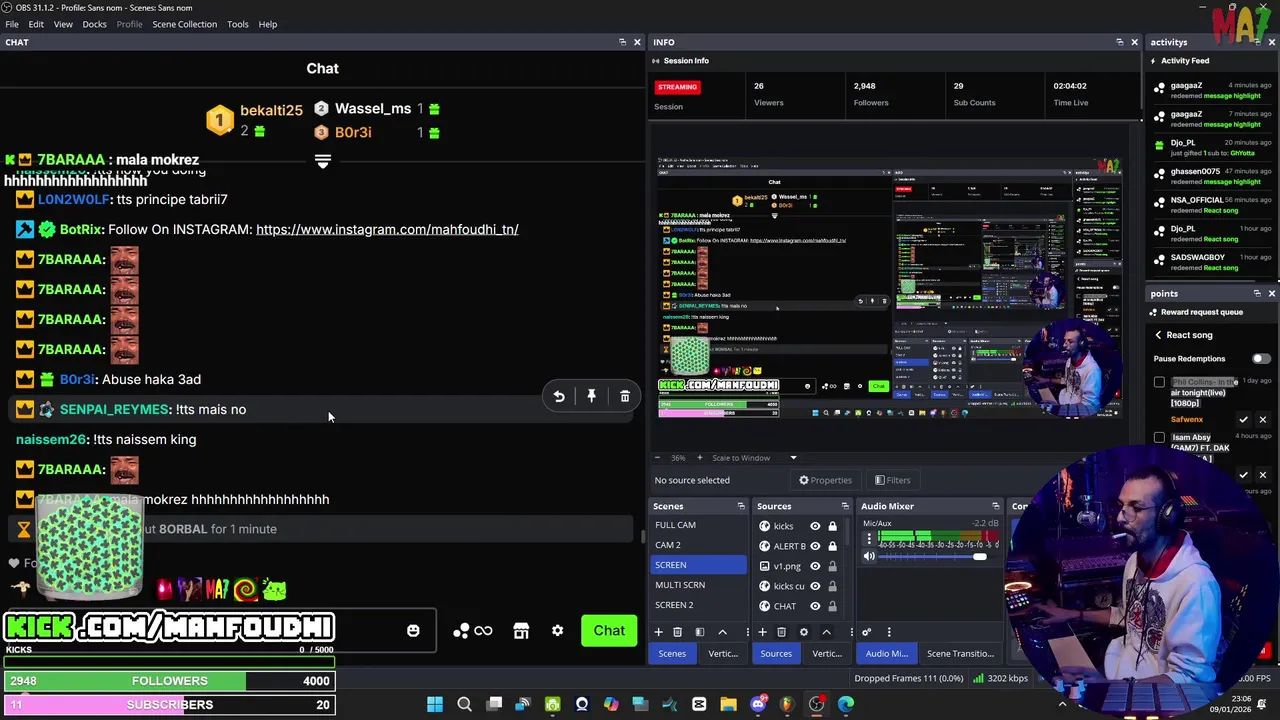
Task: Open FL Studio from taskbar
Action: [787, 704]
